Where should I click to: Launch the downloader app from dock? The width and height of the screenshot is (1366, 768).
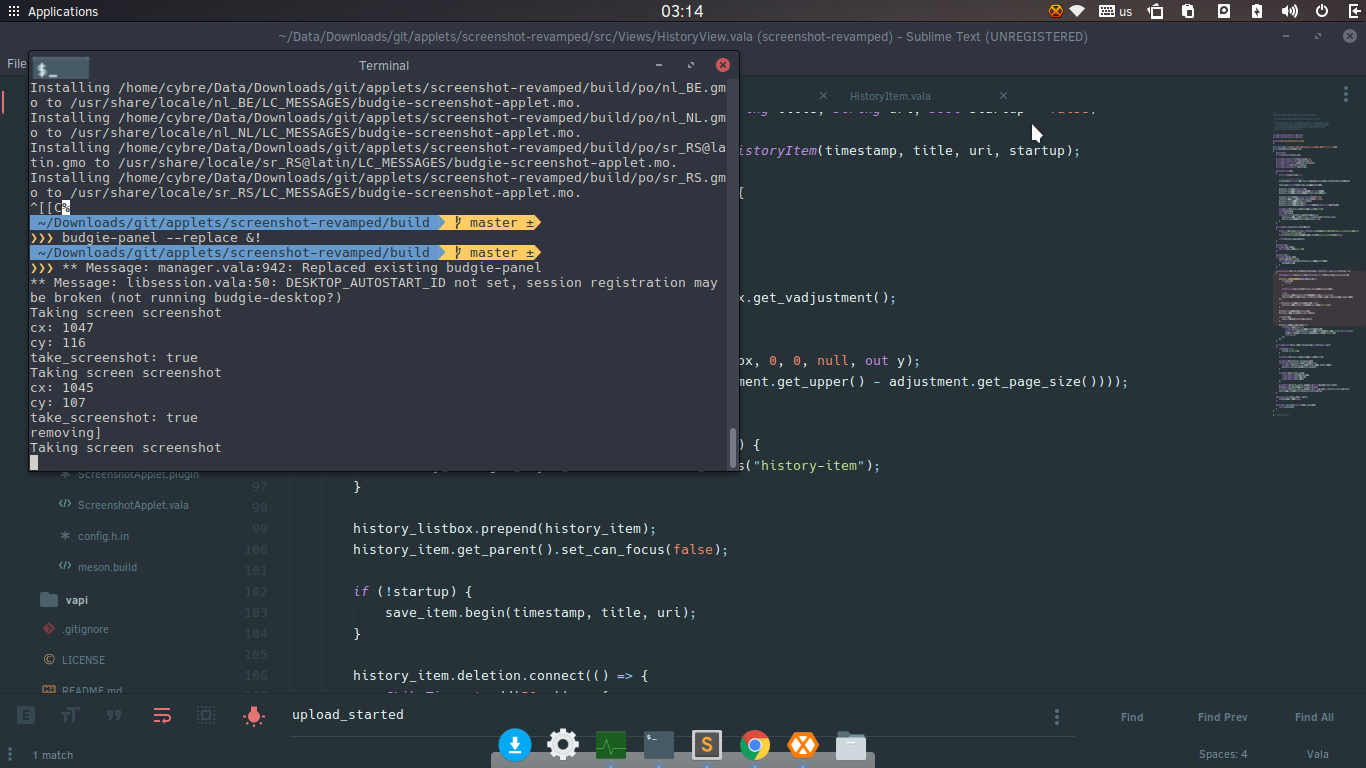[x=515, y=745]
